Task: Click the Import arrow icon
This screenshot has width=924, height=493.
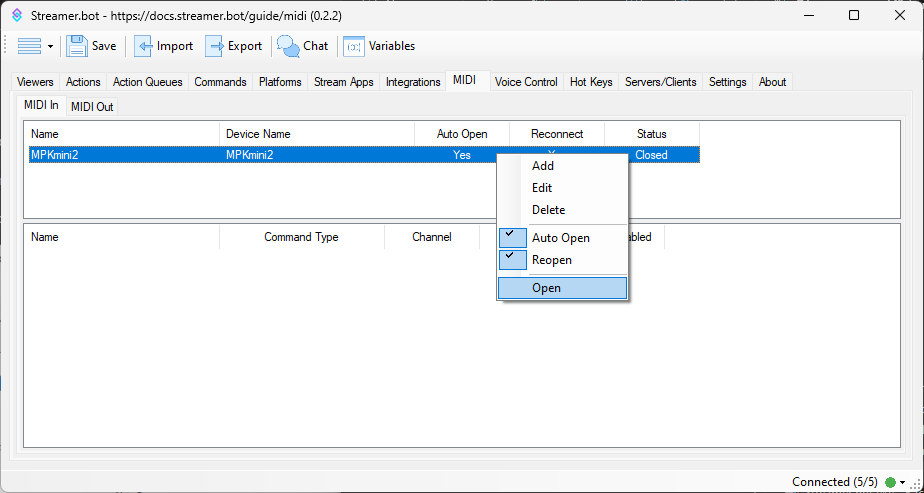Action: coord(144,46)
